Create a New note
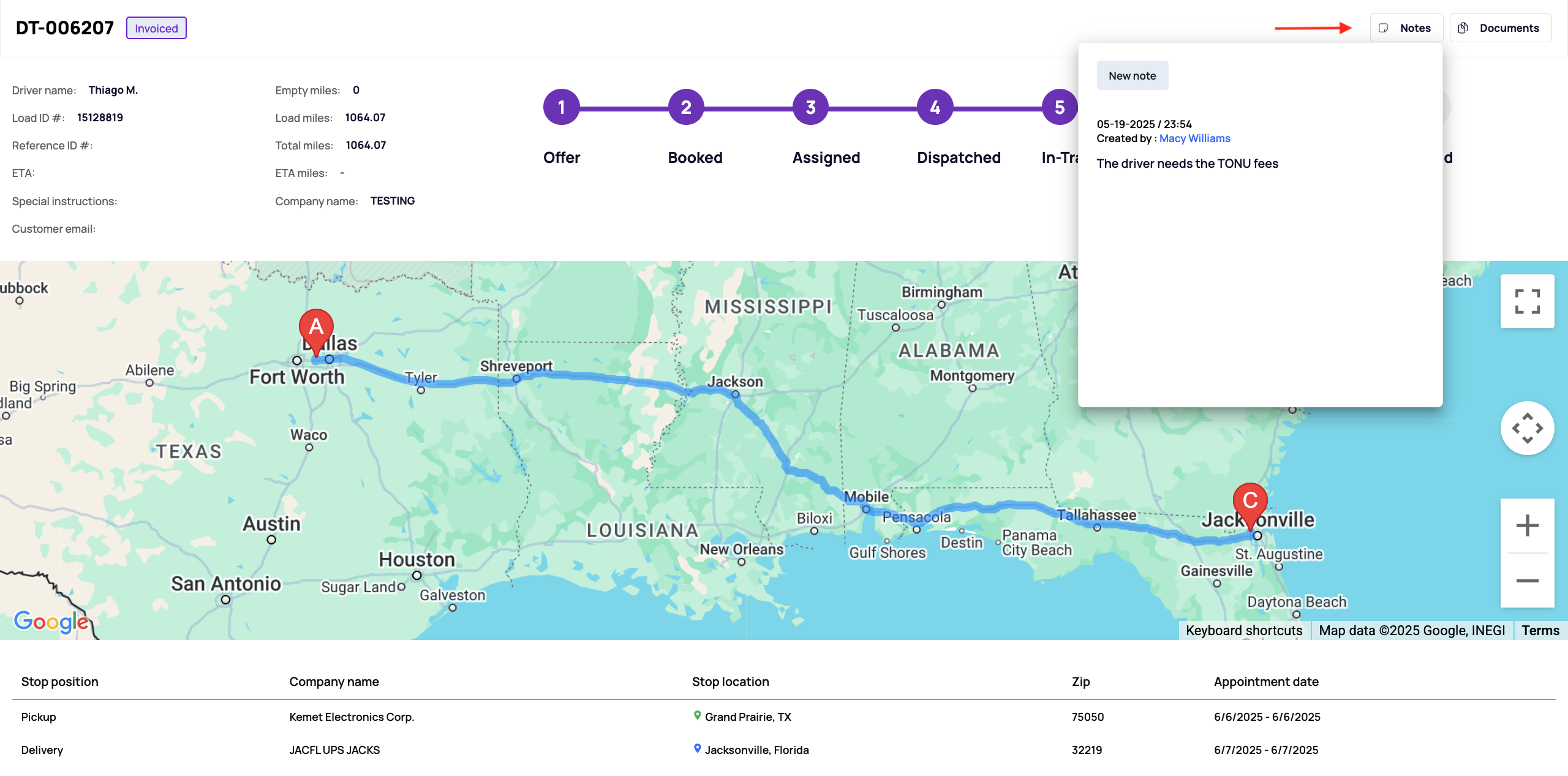This screenshot has width=1568, height=776. pyautogui.click(x=1132, y=75)
